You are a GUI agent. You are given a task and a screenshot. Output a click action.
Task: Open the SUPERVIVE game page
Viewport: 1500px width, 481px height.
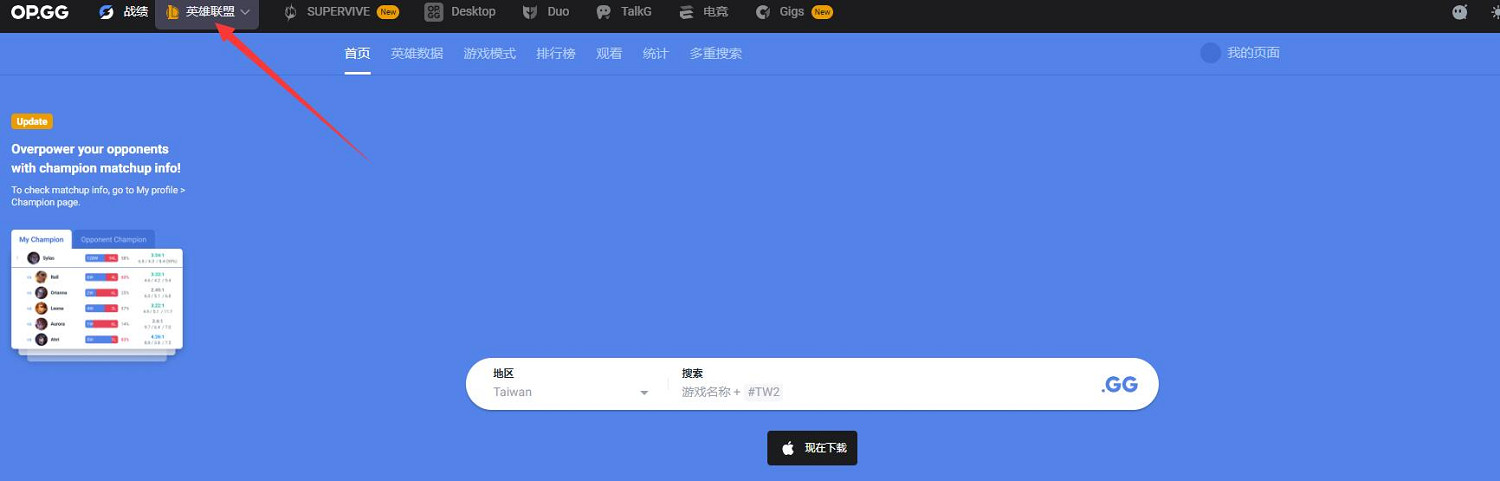(x=342, y=12)
